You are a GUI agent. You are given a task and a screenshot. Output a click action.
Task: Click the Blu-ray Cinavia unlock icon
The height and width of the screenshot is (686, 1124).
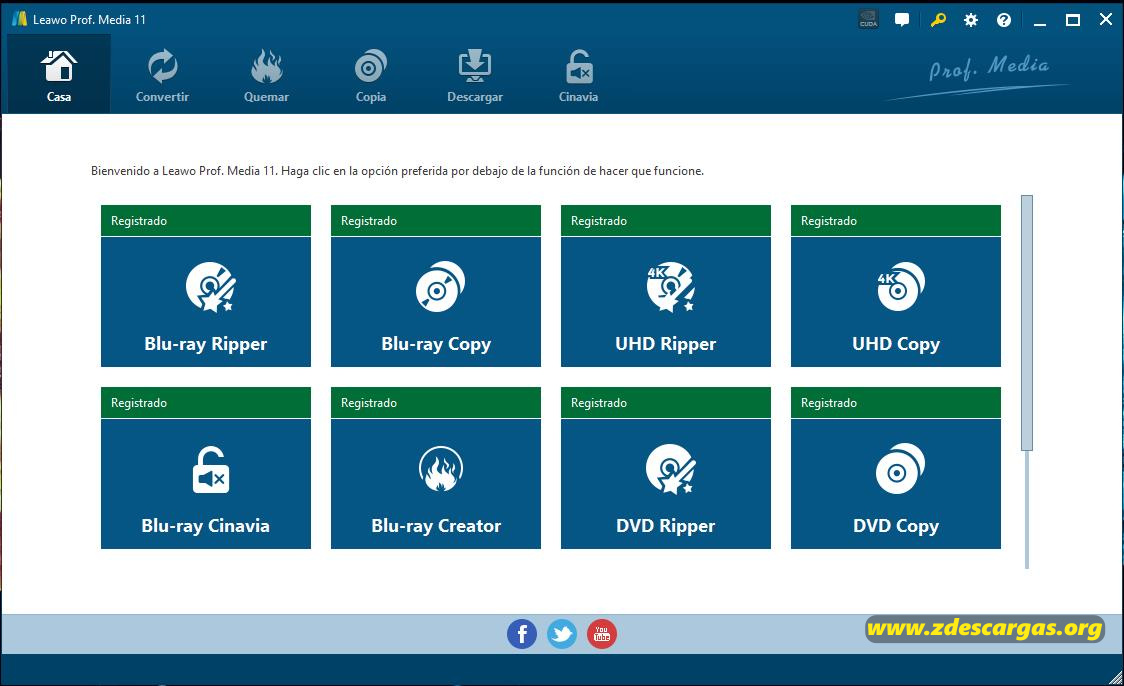tap(211, 470)
